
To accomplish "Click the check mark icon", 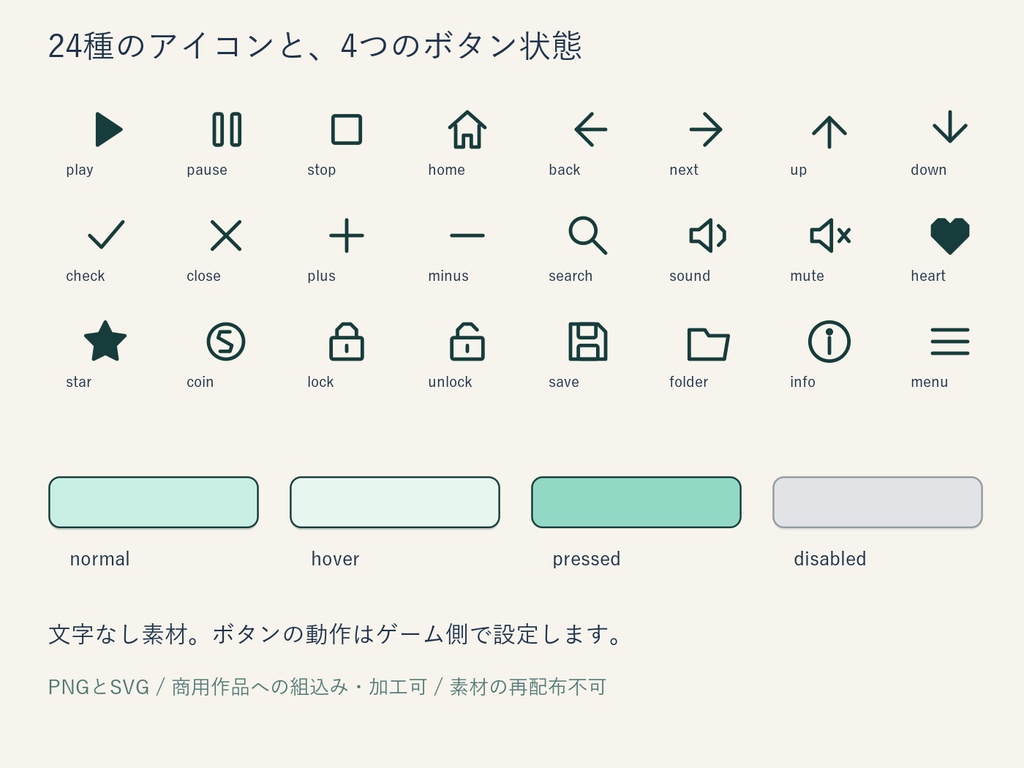I will (x=106, y=235).
